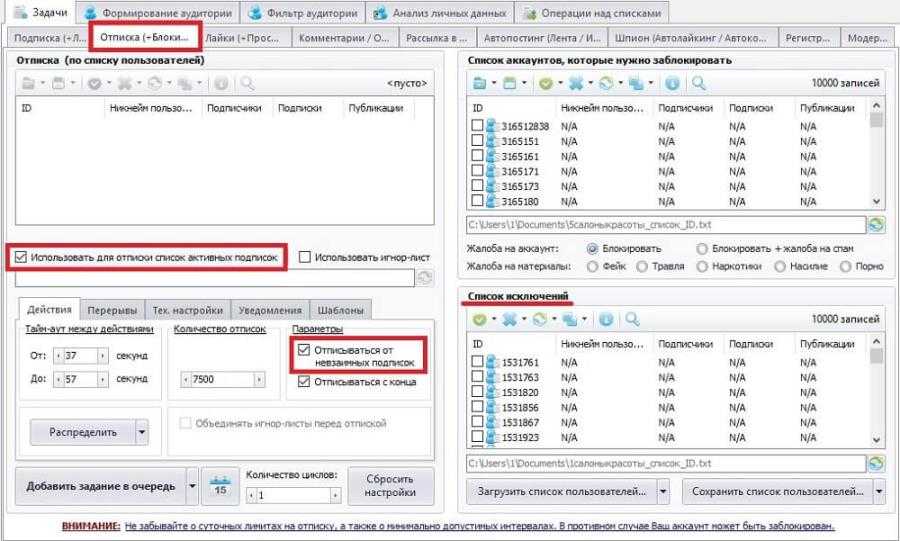
Task: Switch to the Фильтр аудитории tab
Action: tap(304, 13)
